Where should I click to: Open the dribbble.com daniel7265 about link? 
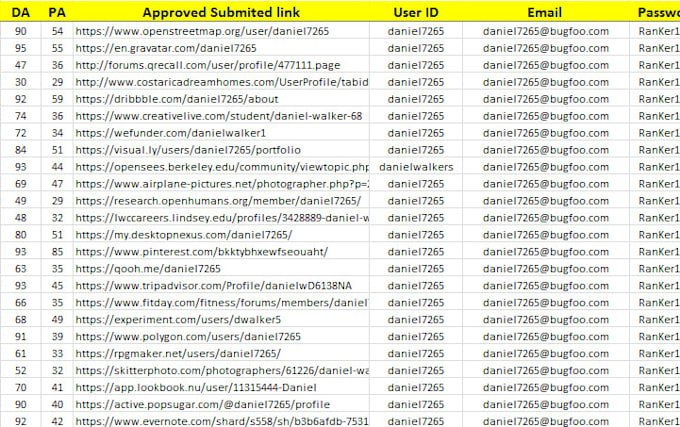pos(177,99)
